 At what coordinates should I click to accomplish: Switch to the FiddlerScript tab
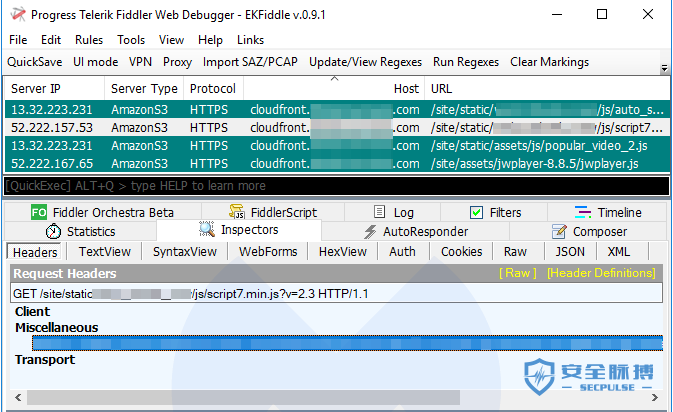(273, 212)
